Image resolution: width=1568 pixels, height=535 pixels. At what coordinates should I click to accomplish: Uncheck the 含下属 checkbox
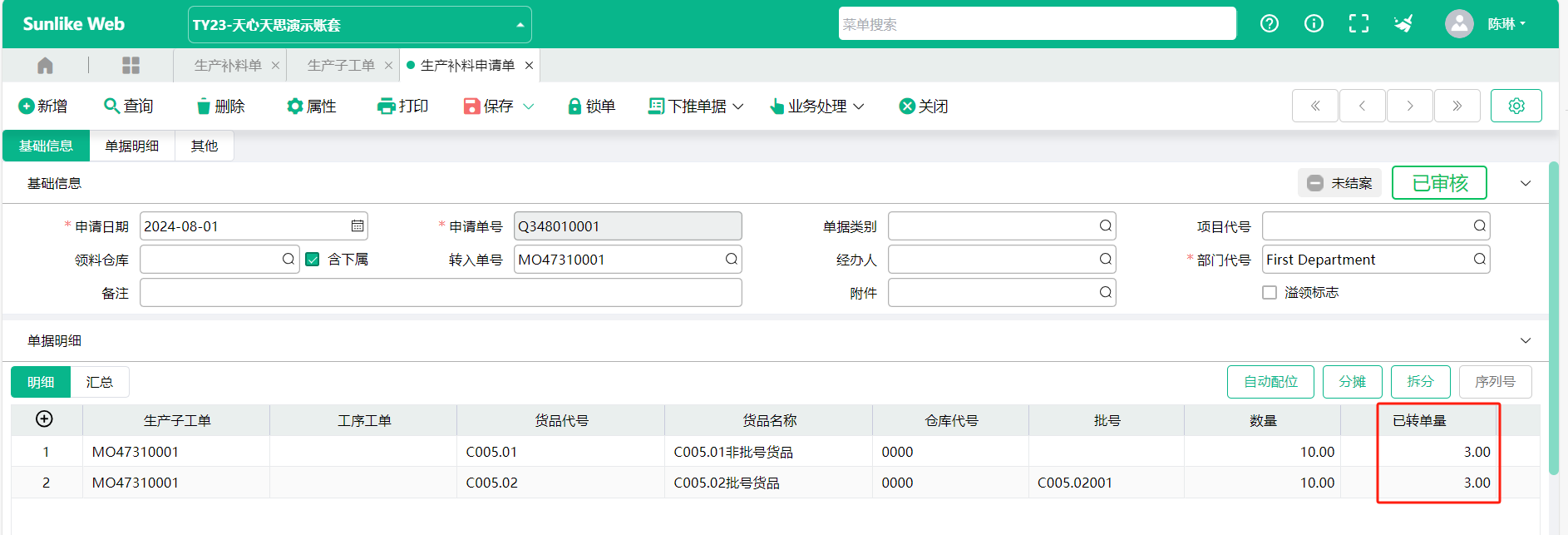pyautogui.click(x=313, y=260)
